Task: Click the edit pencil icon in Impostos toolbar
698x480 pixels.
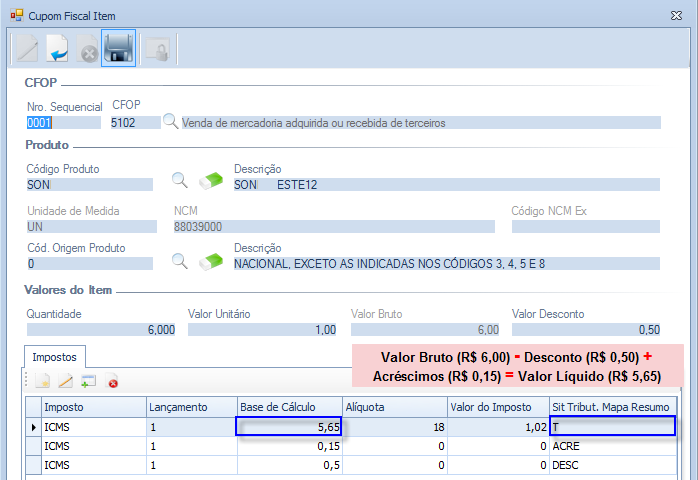Action: pyautogui.click(x=65, y=381)
